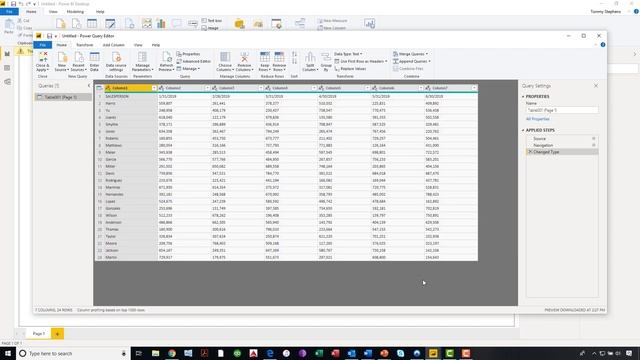
Task: Click Column2 data type icon
Action: pos(162,88)
